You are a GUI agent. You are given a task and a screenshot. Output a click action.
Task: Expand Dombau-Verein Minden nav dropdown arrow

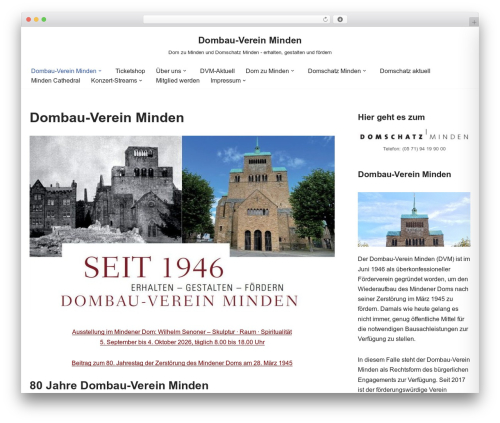point(100,71)
